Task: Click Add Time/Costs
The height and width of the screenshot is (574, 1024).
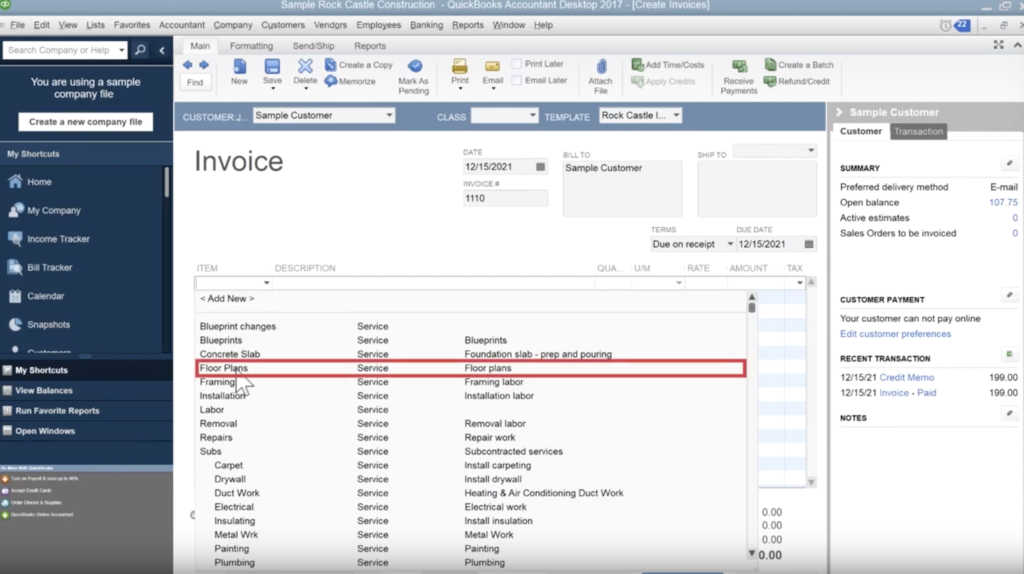Action: pyautogui.click(x=668, y=65)
